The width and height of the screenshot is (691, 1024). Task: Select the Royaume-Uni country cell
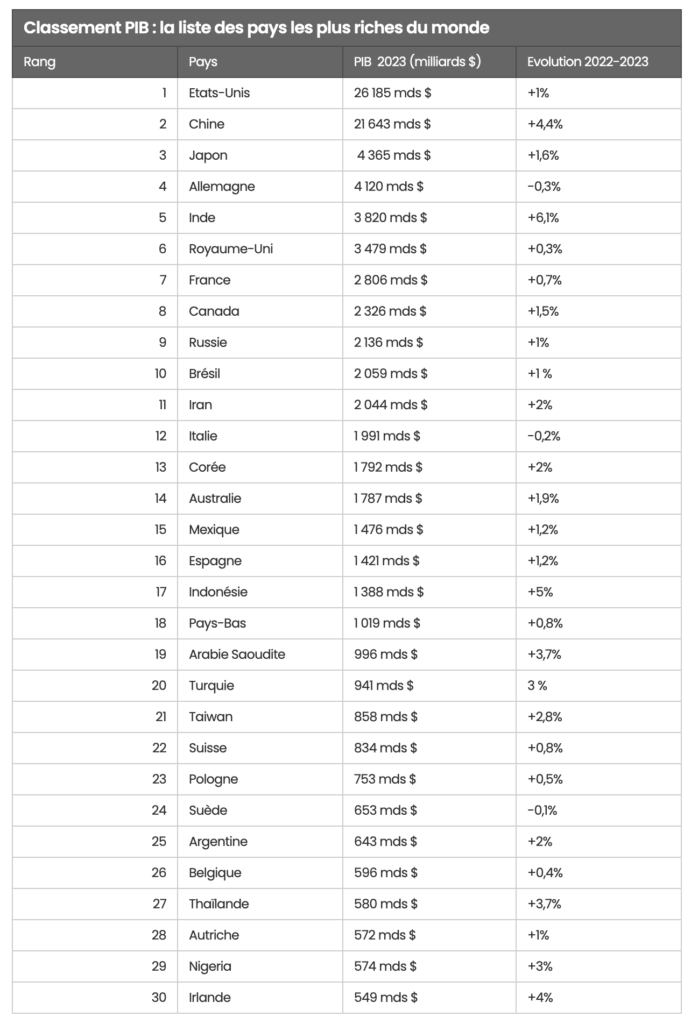point(230,249)
